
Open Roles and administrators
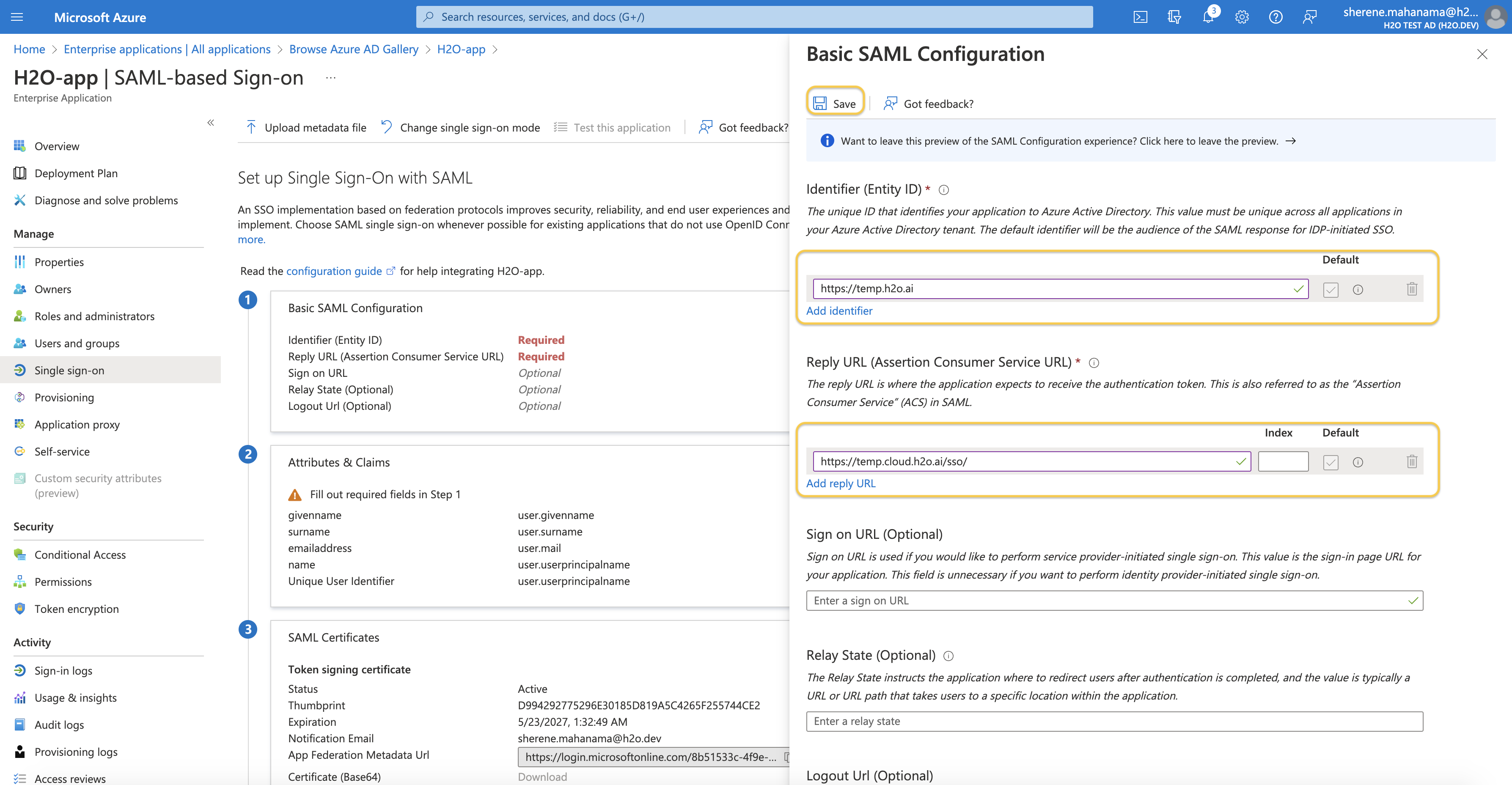(110, 316)
